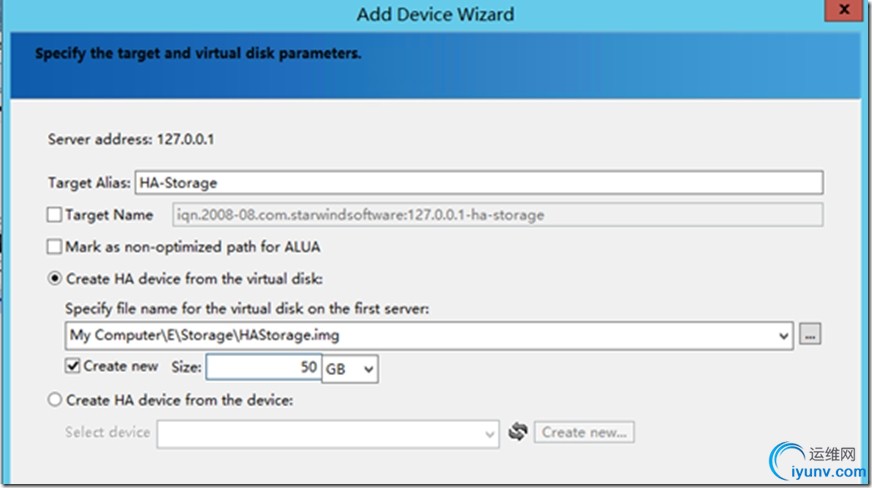This screenshot has width=872, height=488.
Task: Close the Add Device Wizard window
Action: click(844, 9)
